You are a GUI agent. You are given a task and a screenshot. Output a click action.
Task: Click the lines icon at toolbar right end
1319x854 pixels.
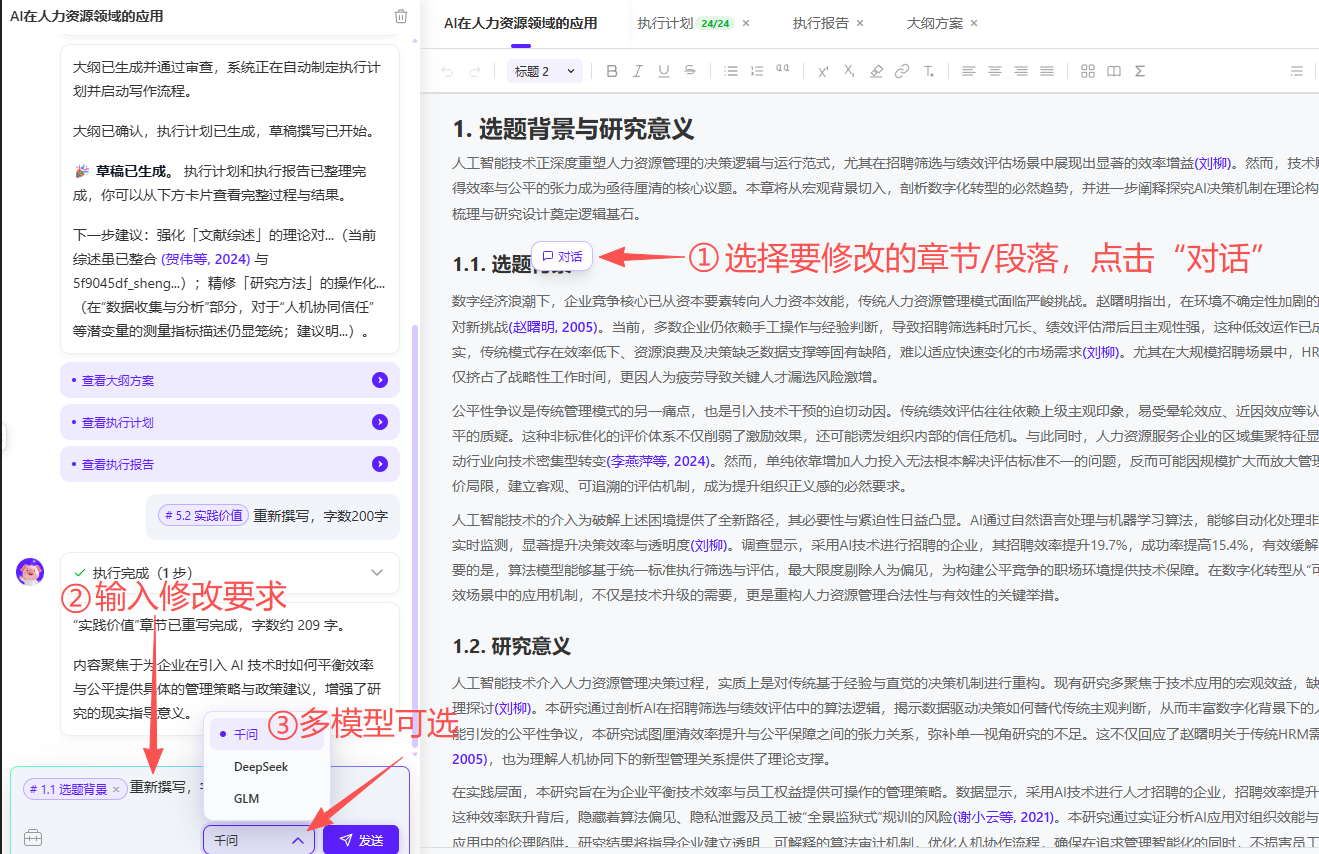tap(1297, 71)
